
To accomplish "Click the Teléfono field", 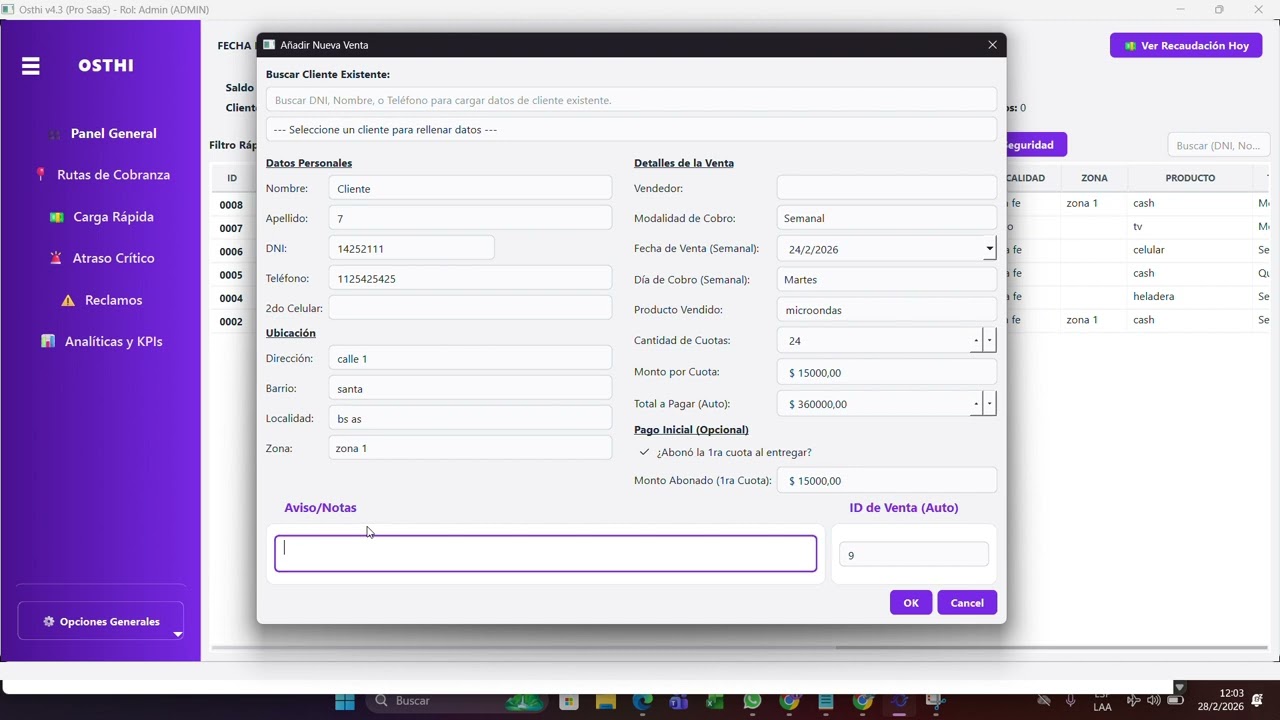I will tap(470, 278).
